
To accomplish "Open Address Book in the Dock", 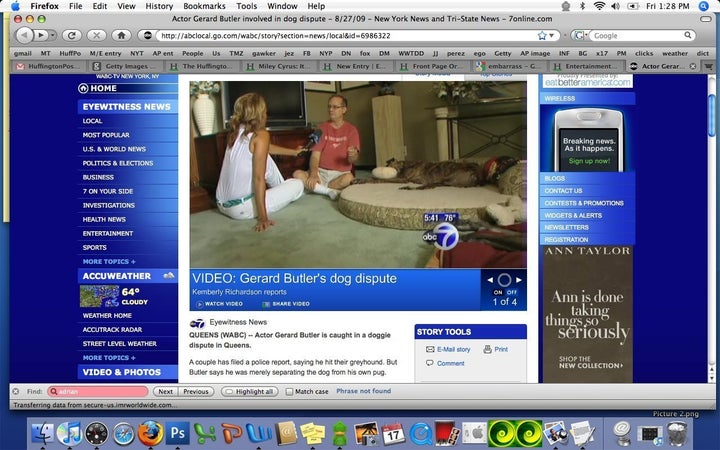I will tap(286, 433).
